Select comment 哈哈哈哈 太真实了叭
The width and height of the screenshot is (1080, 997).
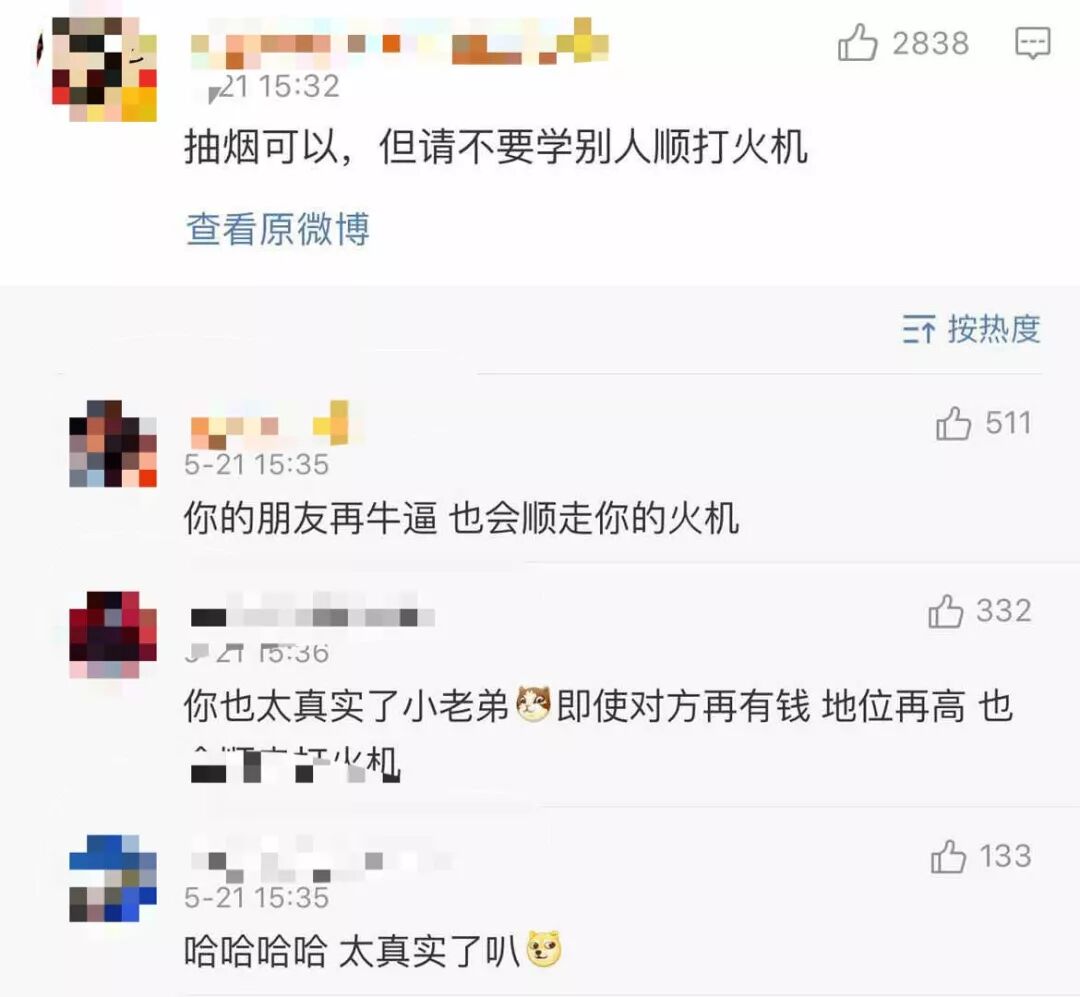(372, 951)
